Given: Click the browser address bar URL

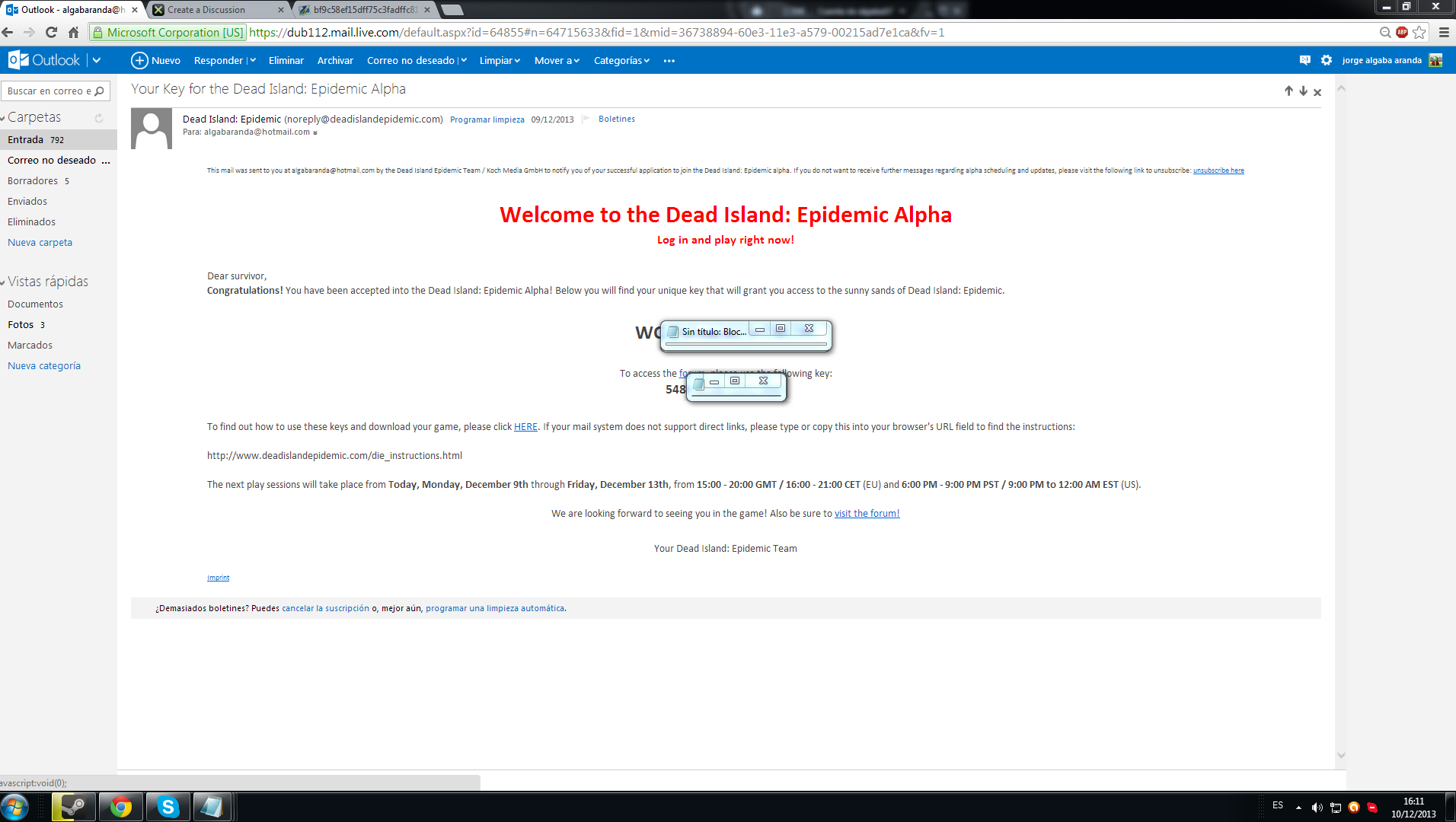Looking at the screenshot, I should (x=596, y=32).
